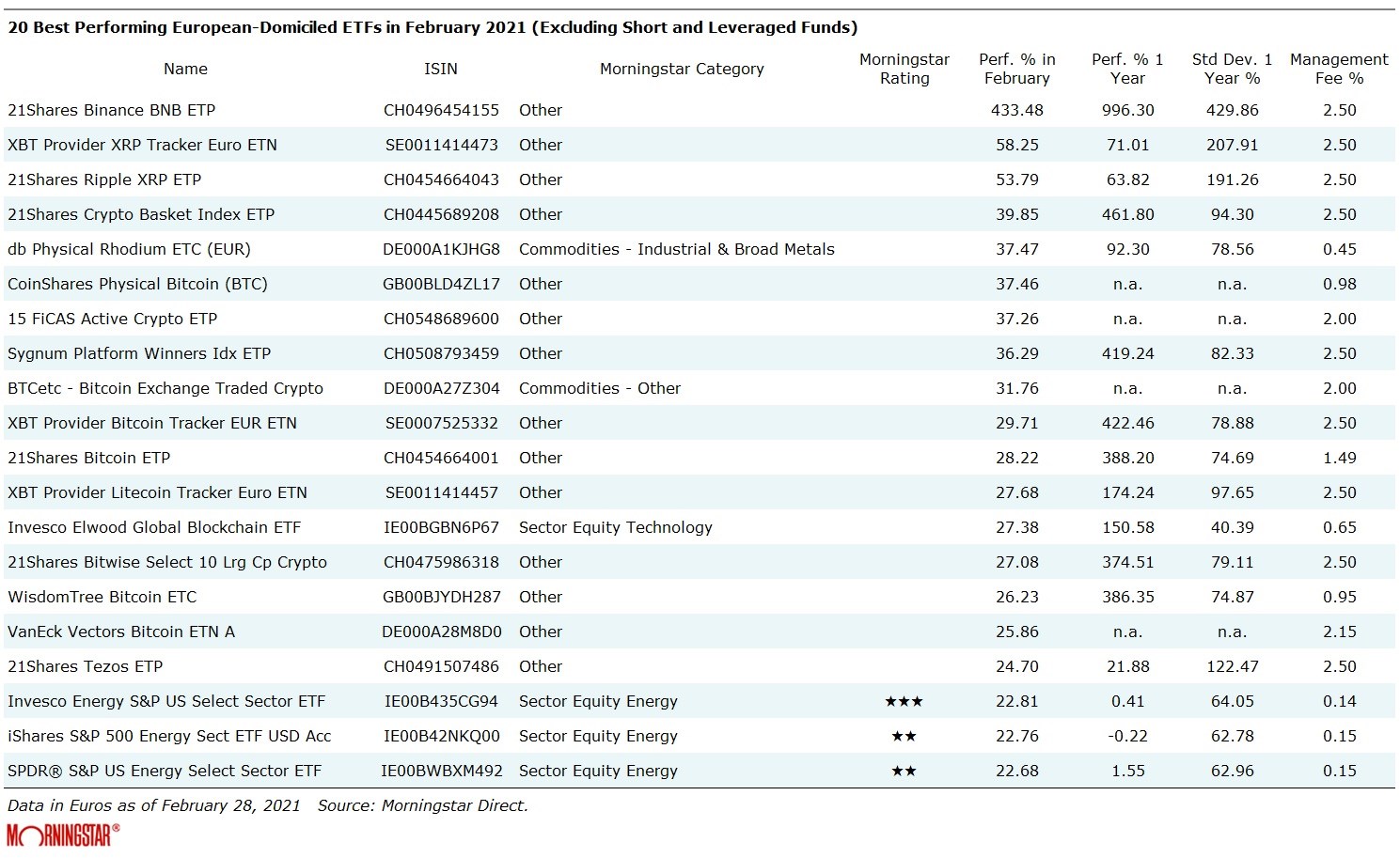The image size is (1400, 858).
Task: Click the Perf. % 1 Year header
Action: coord(1127,69)
